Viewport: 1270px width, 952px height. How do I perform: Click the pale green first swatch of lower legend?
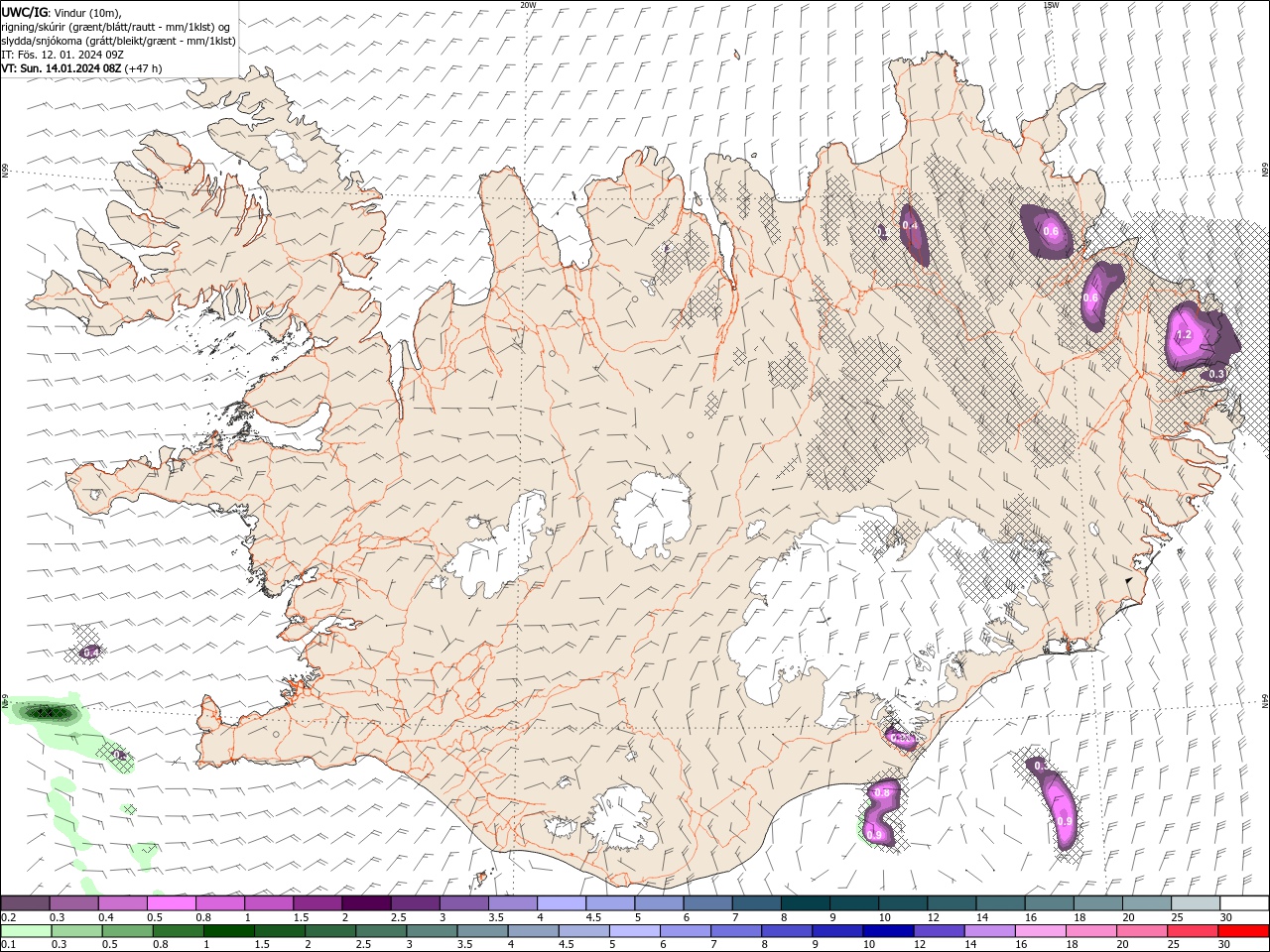point(26,931)
